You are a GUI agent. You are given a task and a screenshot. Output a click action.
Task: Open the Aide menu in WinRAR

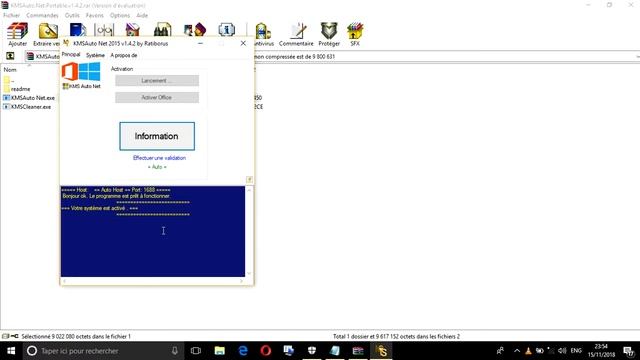coord(142,15)
